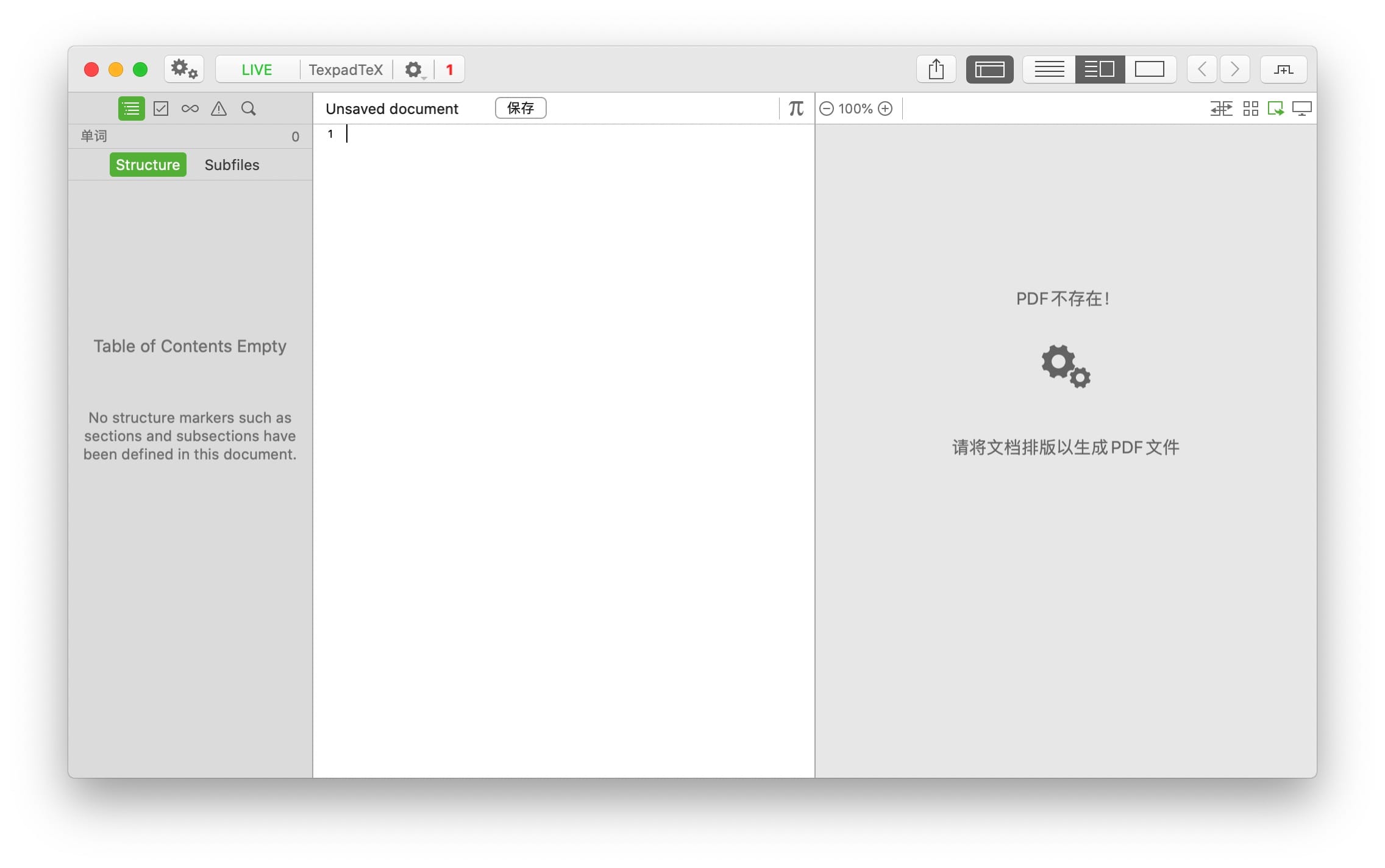Switch to the Subfiles tab

232,165
